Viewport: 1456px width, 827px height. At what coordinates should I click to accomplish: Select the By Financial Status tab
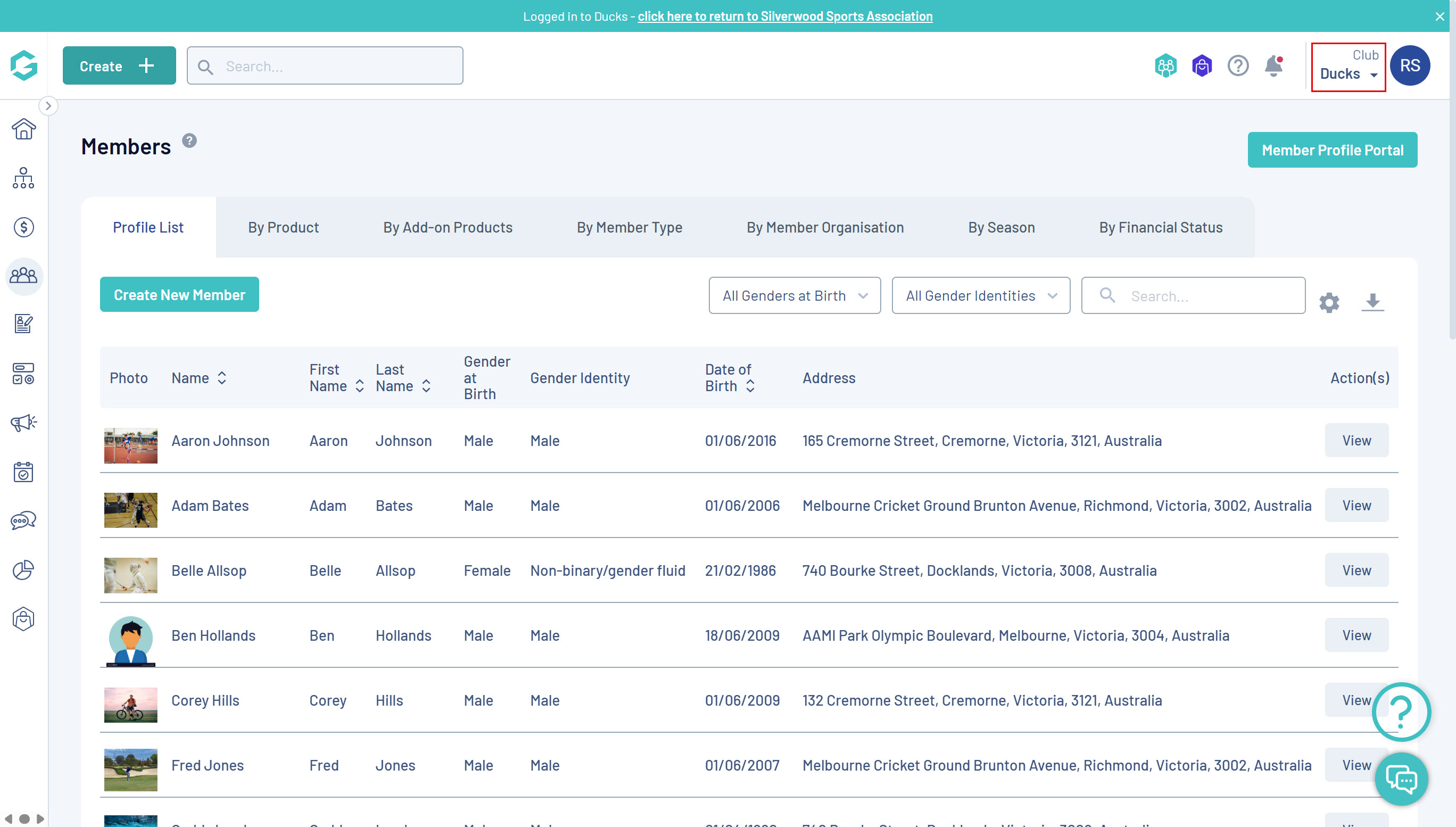click(x=1160, y=227)
